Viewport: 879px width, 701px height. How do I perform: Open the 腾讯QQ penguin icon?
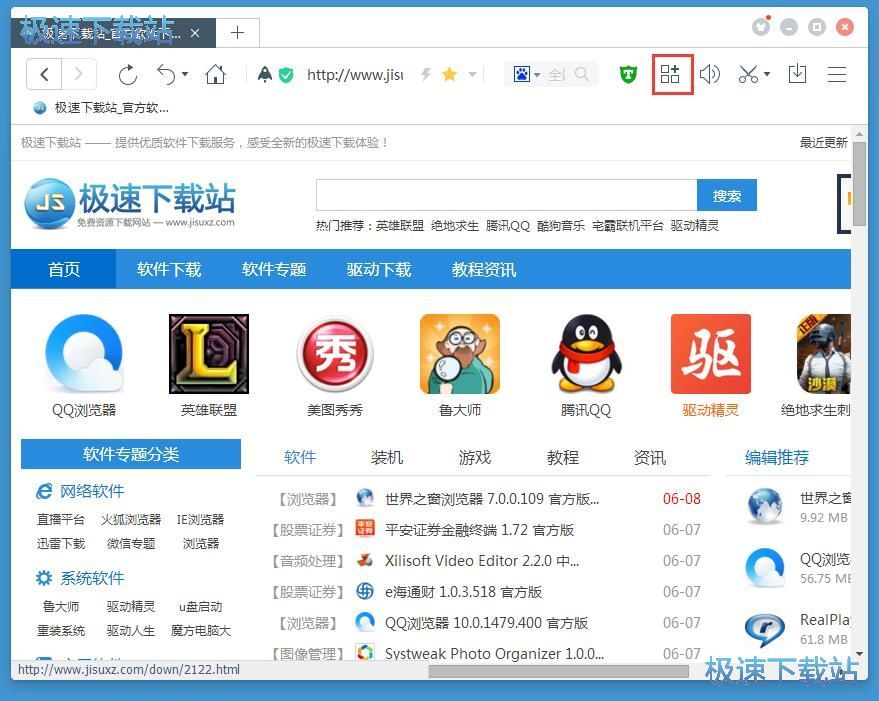586,354
